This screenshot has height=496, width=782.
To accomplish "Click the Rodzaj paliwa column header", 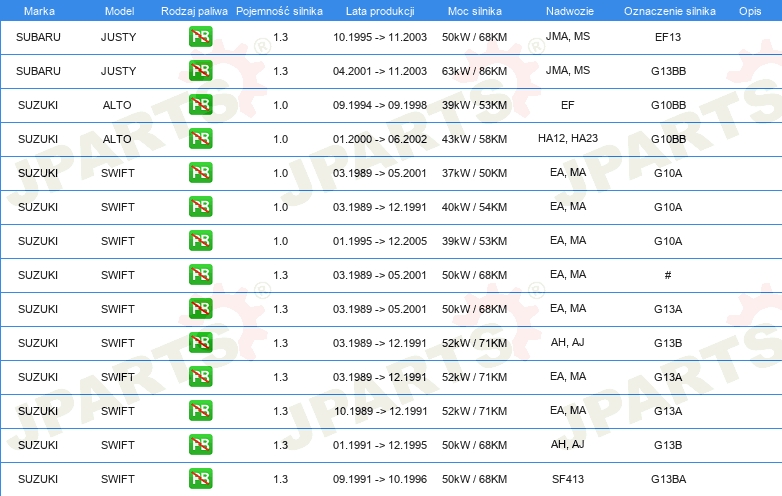I will coord(194,10).
